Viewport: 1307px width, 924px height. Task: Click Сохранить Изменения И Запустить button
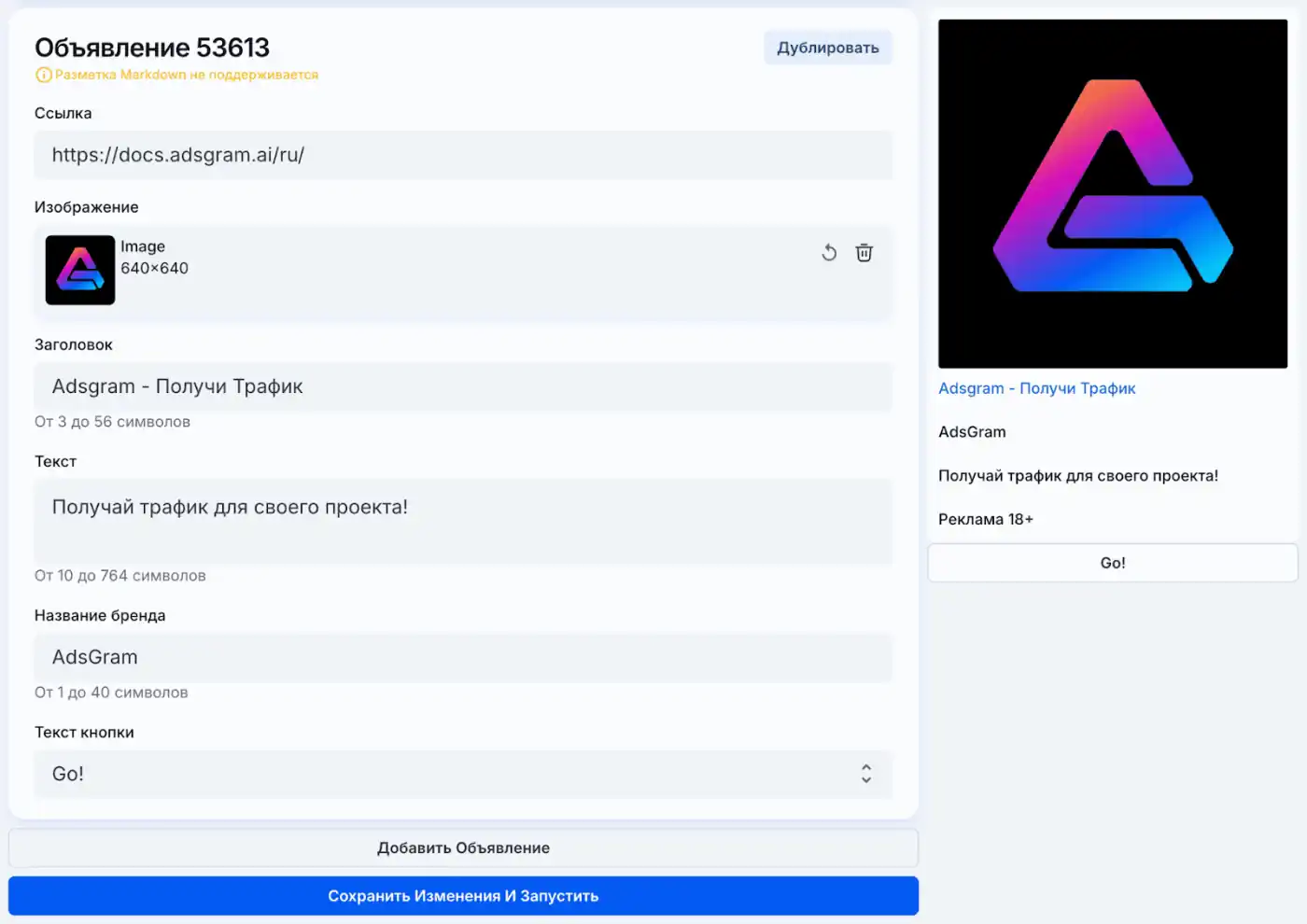click(x=463, y=896)
